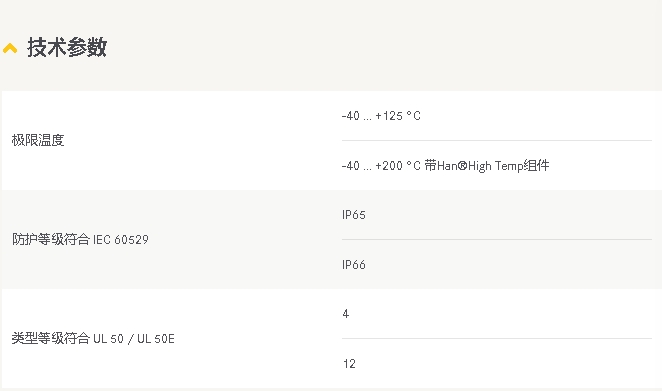662x391 pixels.
Task: Click the IEC 60529 standard text
Action: pos(121,240)
